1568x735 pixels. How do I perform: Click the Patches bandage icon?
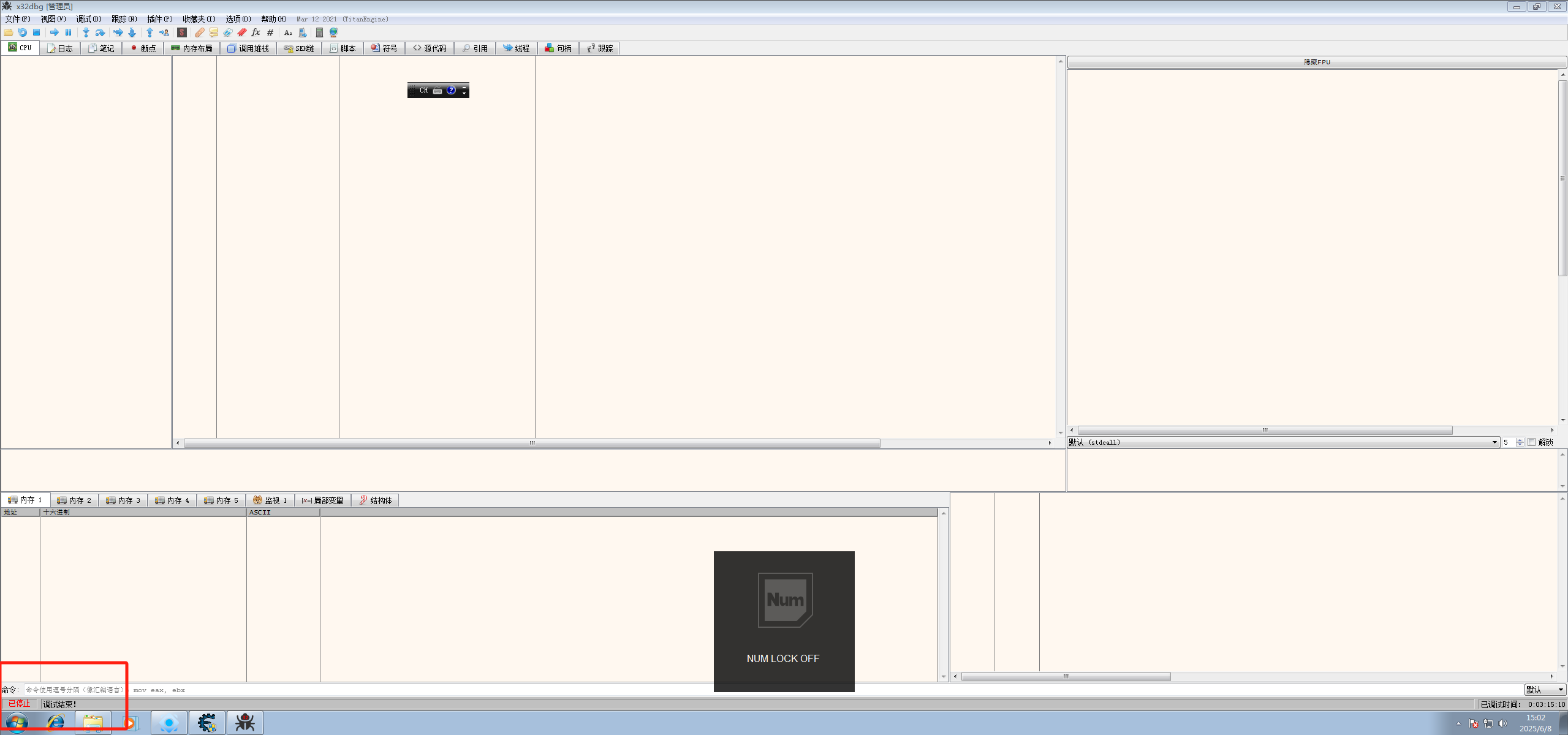click(200, 32)
